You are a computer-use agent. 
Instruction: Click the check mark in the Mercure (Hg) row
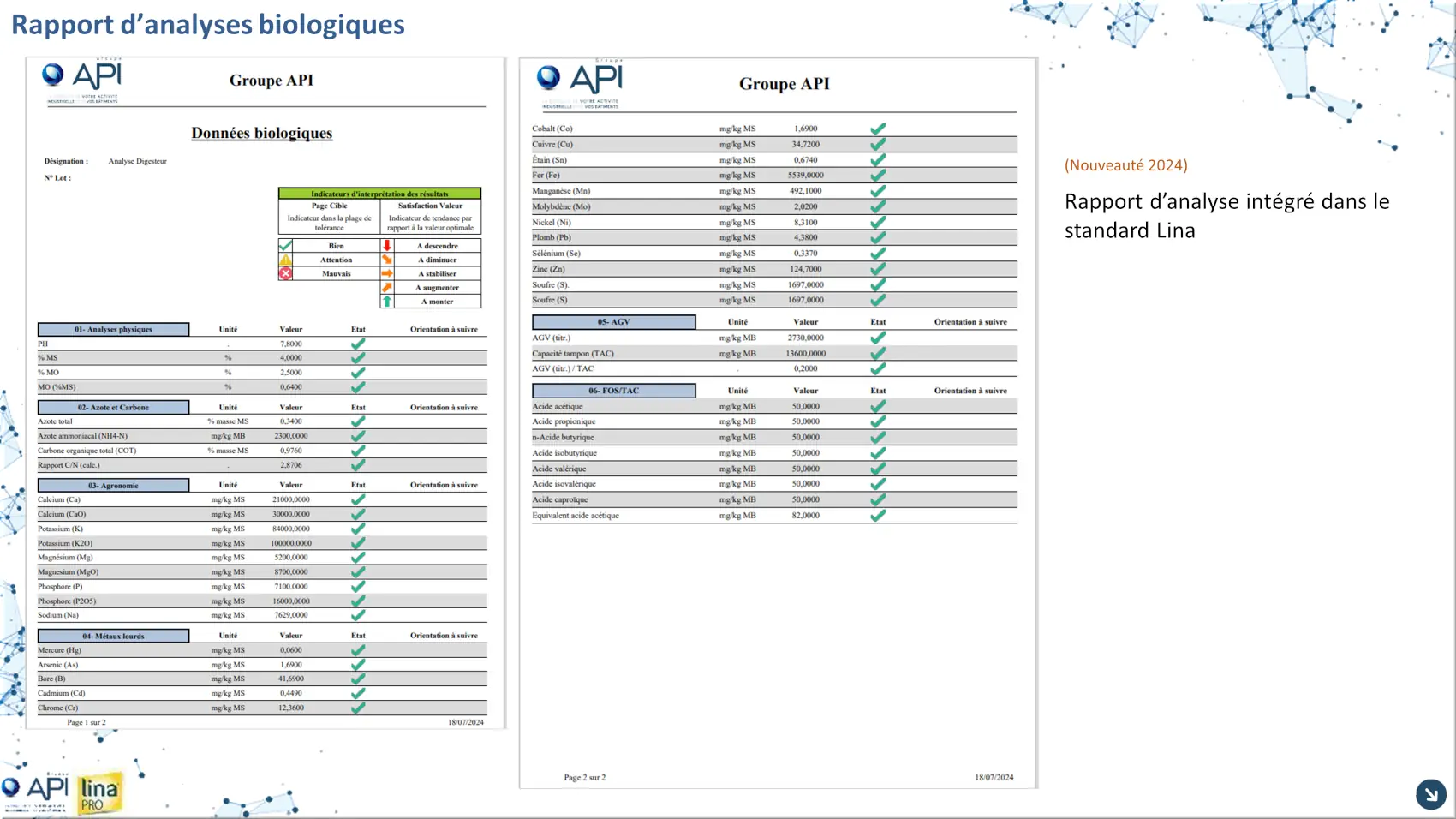[x=358, y=650]
